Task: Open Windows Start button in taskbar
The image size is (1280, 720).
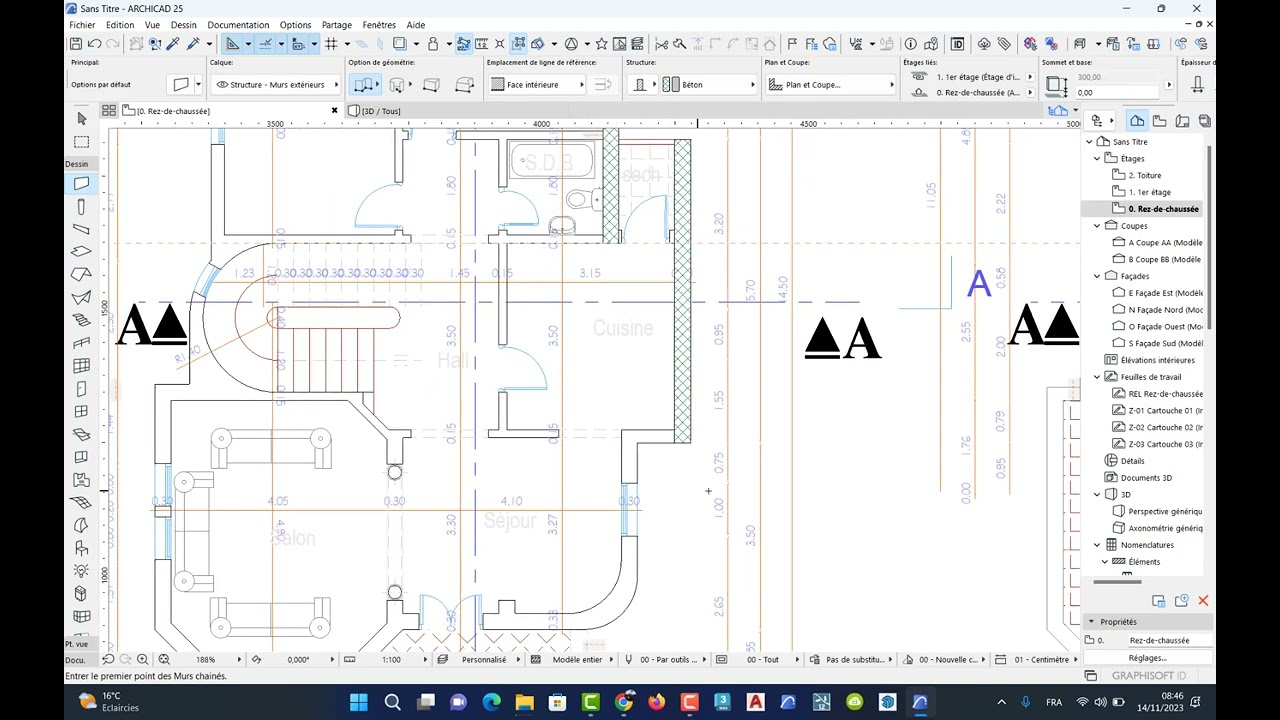Action: pyautogui.click(x=359, y=702)
